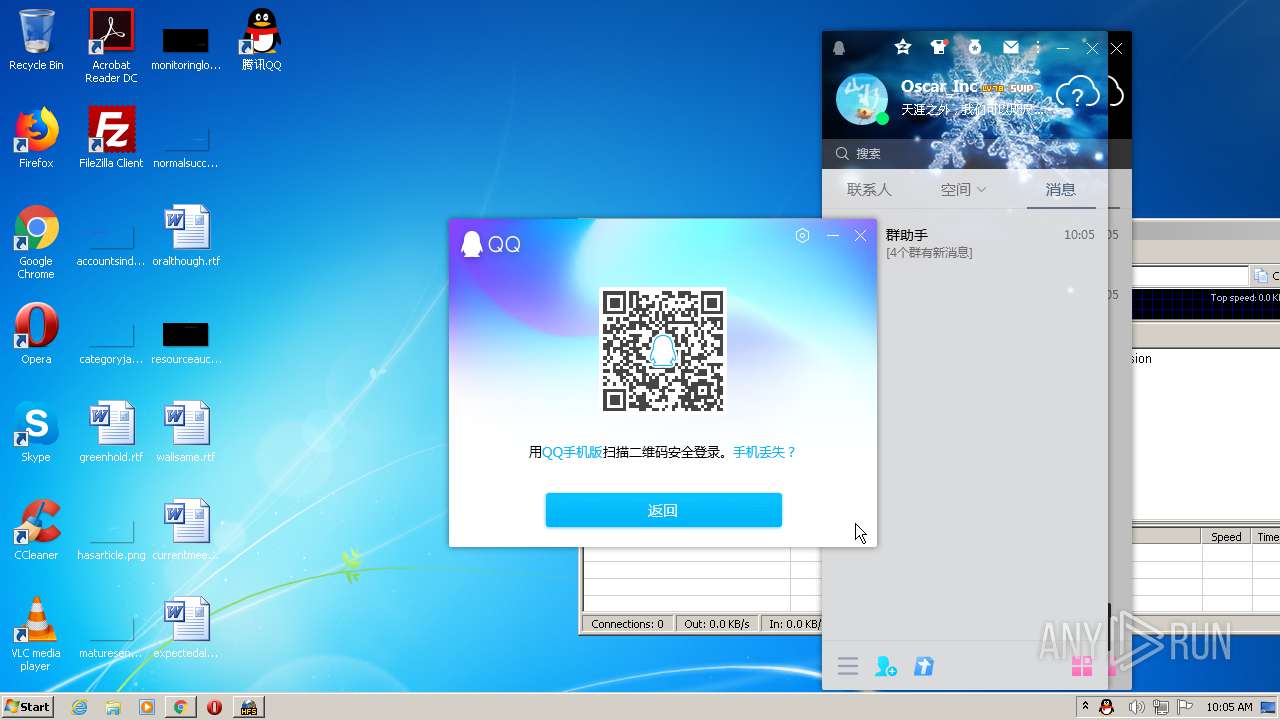Open Internet Explorer from taskbar

80,707
